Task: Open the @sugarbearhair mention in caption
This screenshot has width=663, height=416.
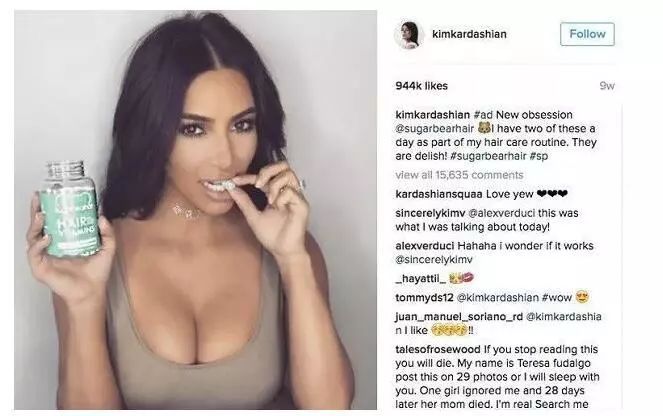Action: coord(435,129)
